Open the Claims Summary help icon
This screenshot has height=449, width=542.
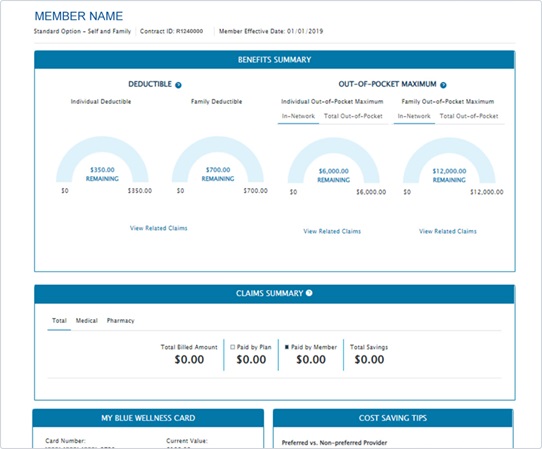point(309,293)
